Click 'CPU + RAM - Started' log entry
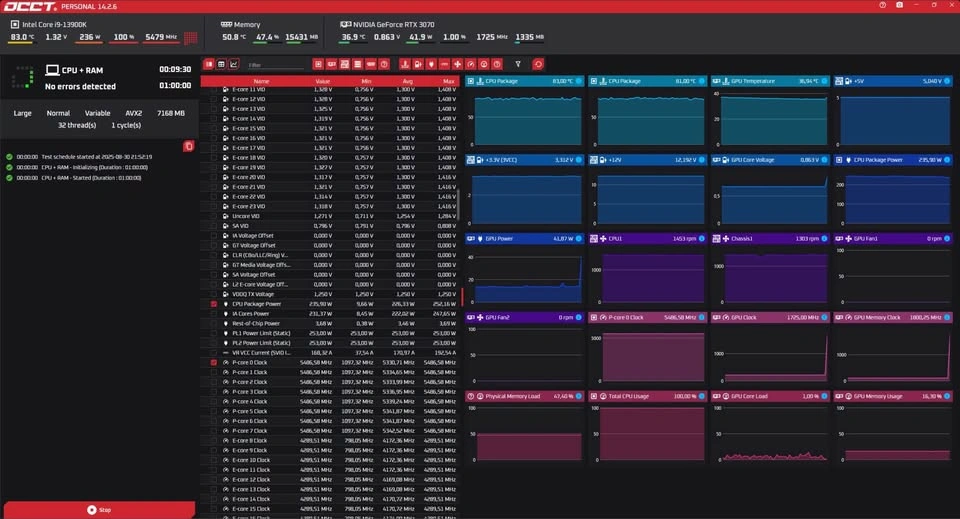Screen dimensions: 960x519 [x=91, y=178]
